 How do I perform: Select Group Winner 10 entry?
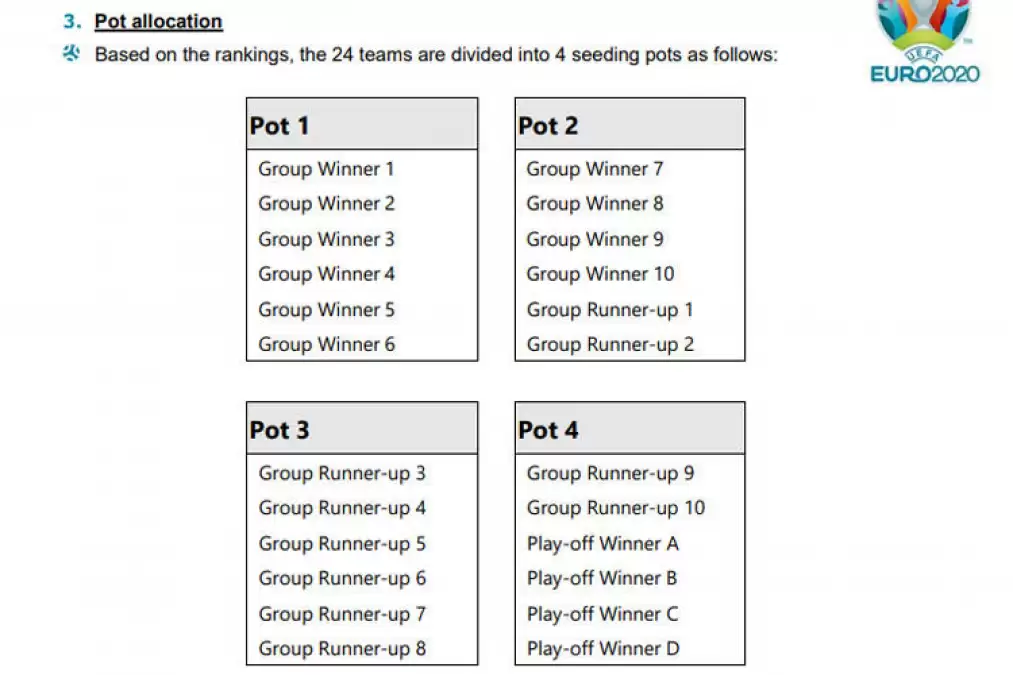(600, 274)
